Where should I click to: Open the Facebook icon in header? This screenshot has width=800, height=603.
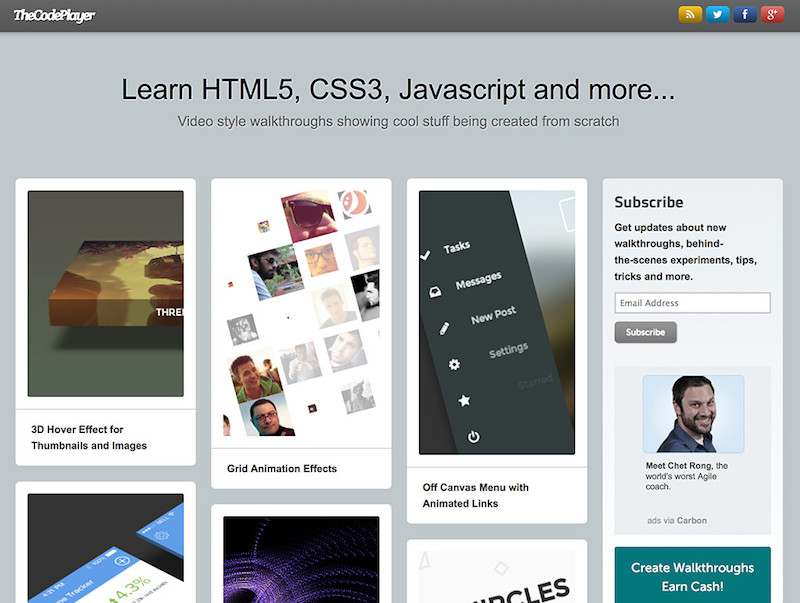point(745,14)
